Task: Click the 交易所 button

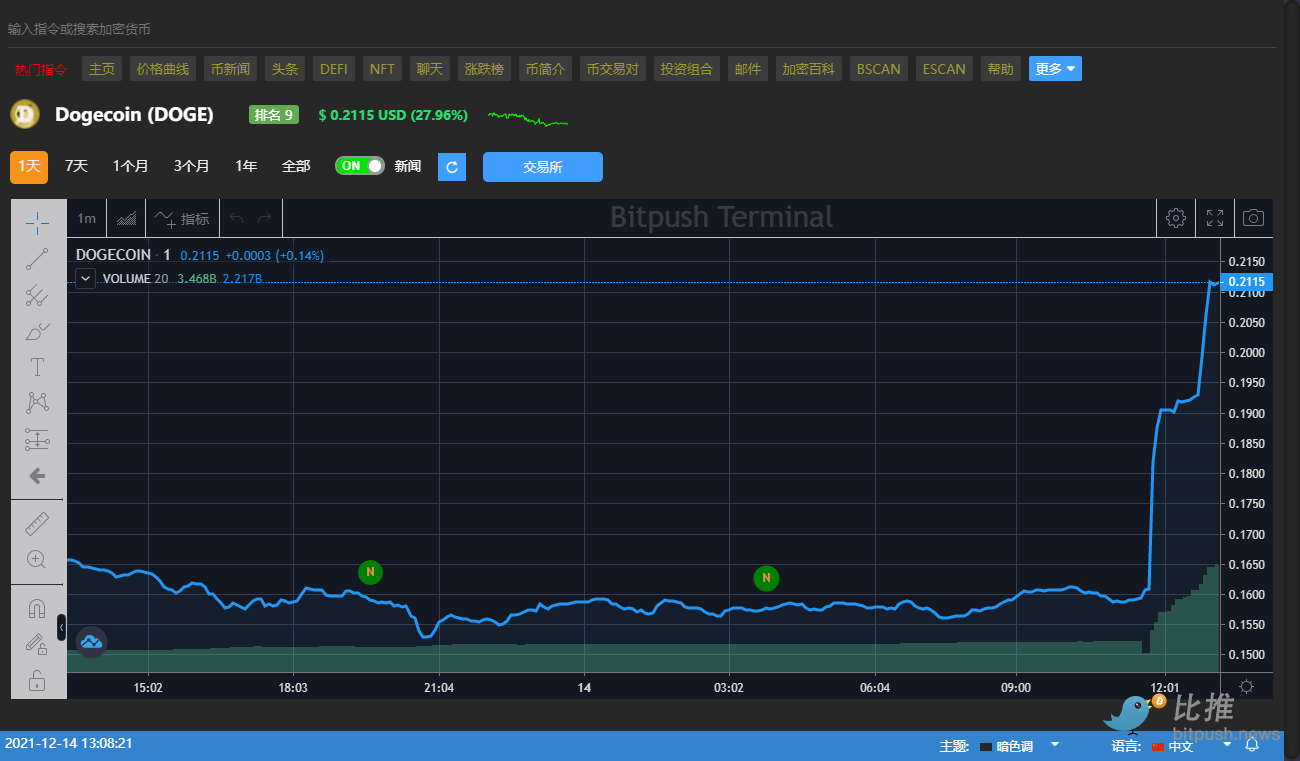Action: click(x=543, y=167)
